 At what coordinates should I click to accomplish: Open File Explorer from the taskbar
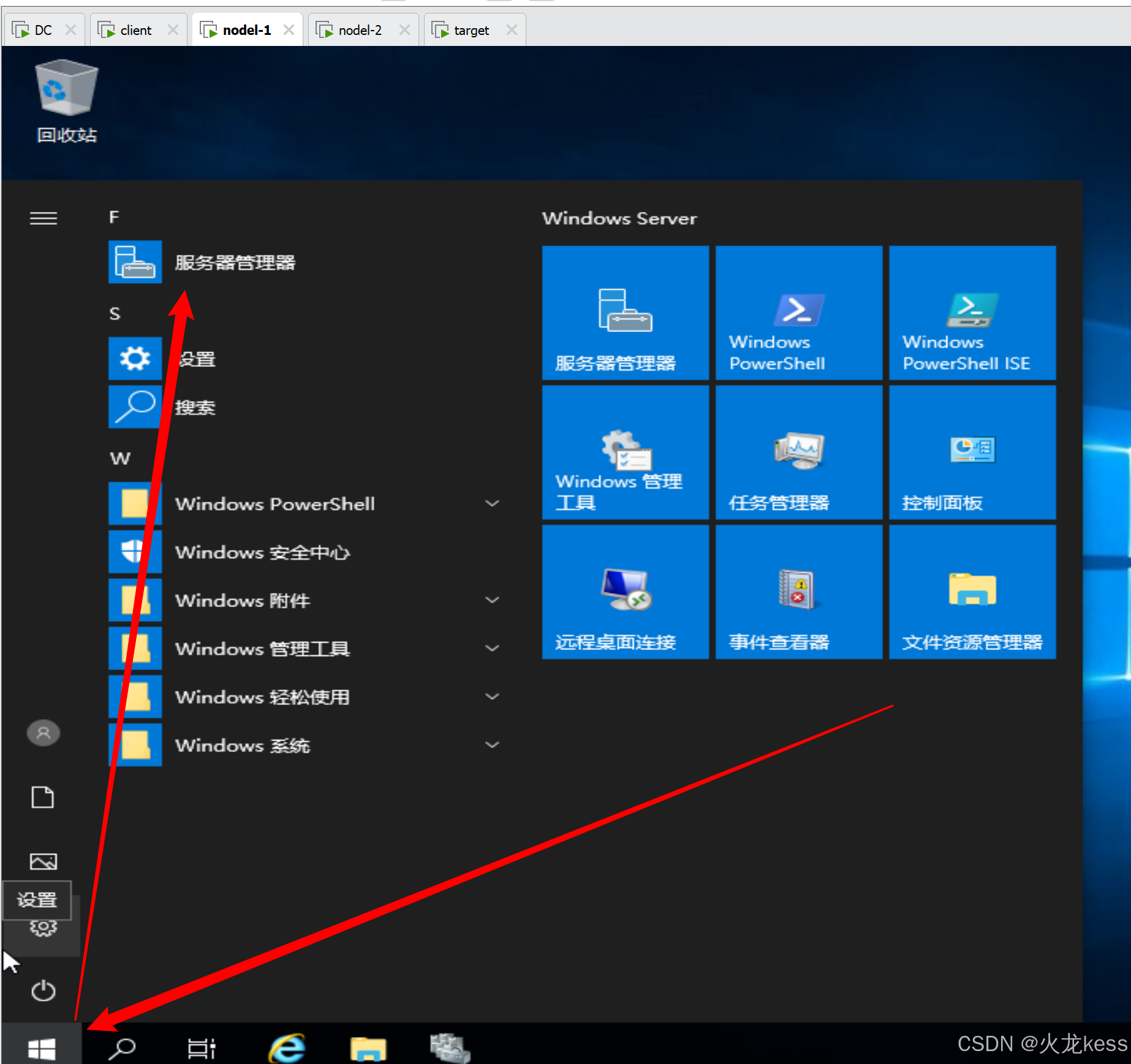click(x=368, y=1048)
